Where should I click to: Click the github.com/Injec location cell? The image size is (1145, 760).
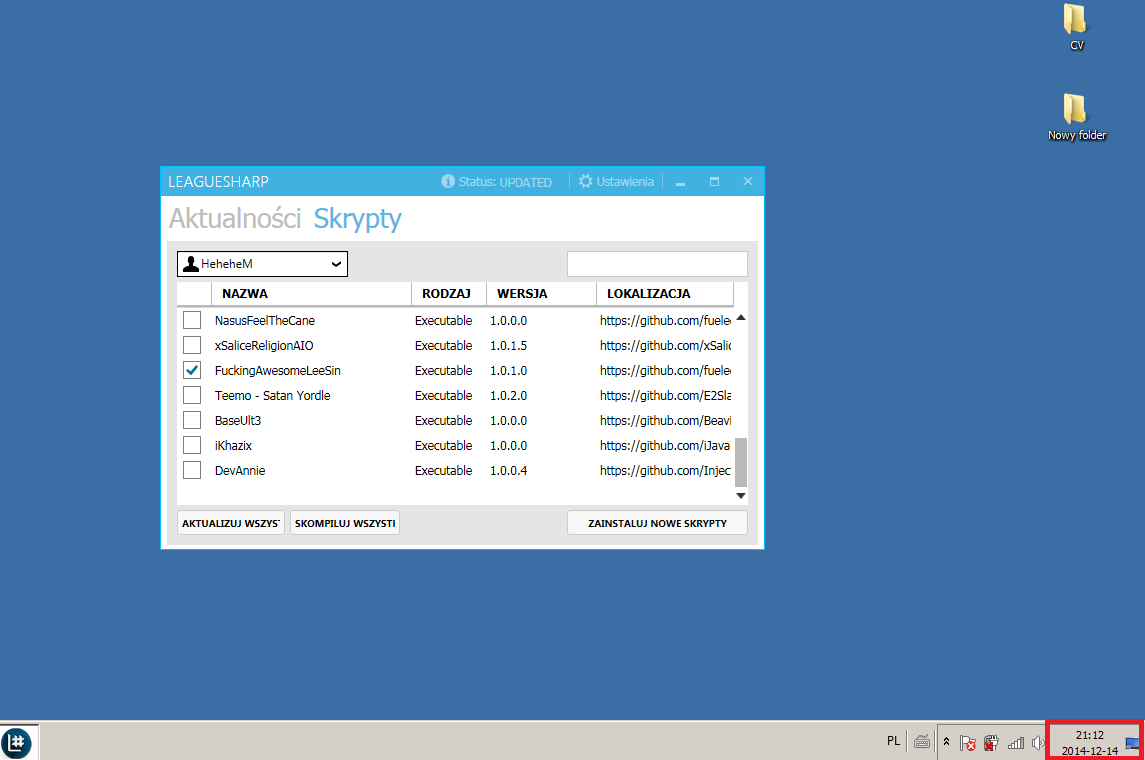(x=665, y=471)
